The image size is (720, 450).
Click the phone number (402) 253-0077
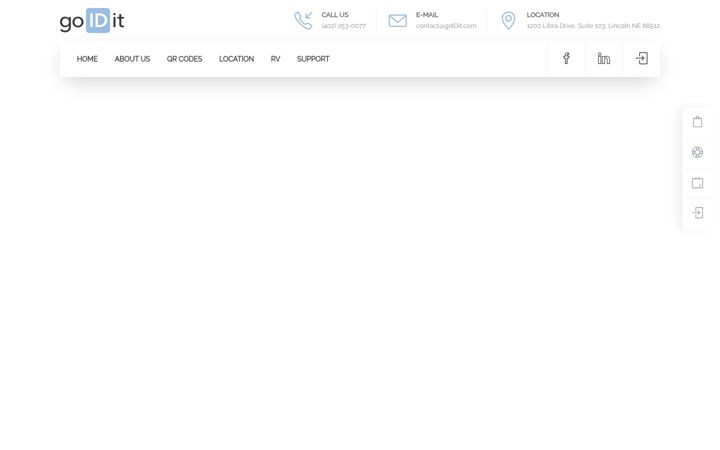pyautogui.click(x=344, y=26)
